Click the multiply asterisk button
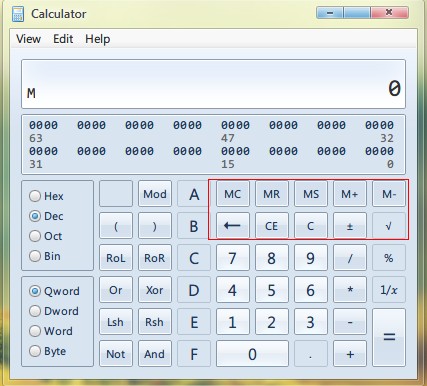The image size is (427, 386). coord(350,290)
